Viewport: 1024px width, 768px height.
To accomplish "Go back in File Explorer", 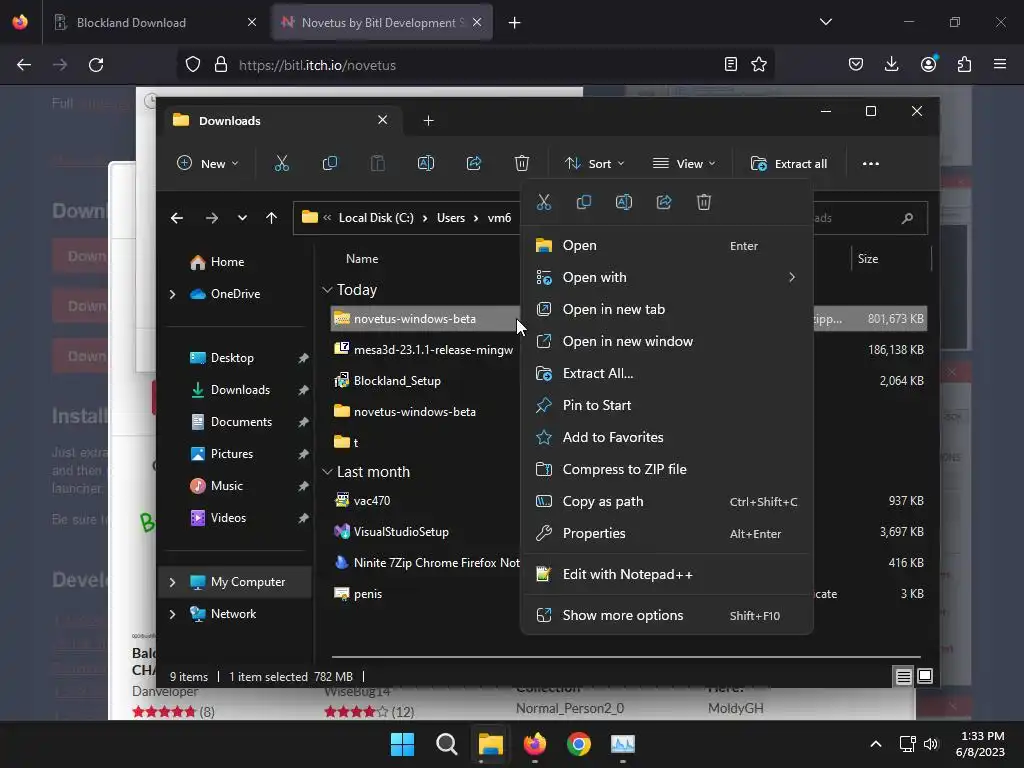I will pyautogui.click(x=177, y=218).
